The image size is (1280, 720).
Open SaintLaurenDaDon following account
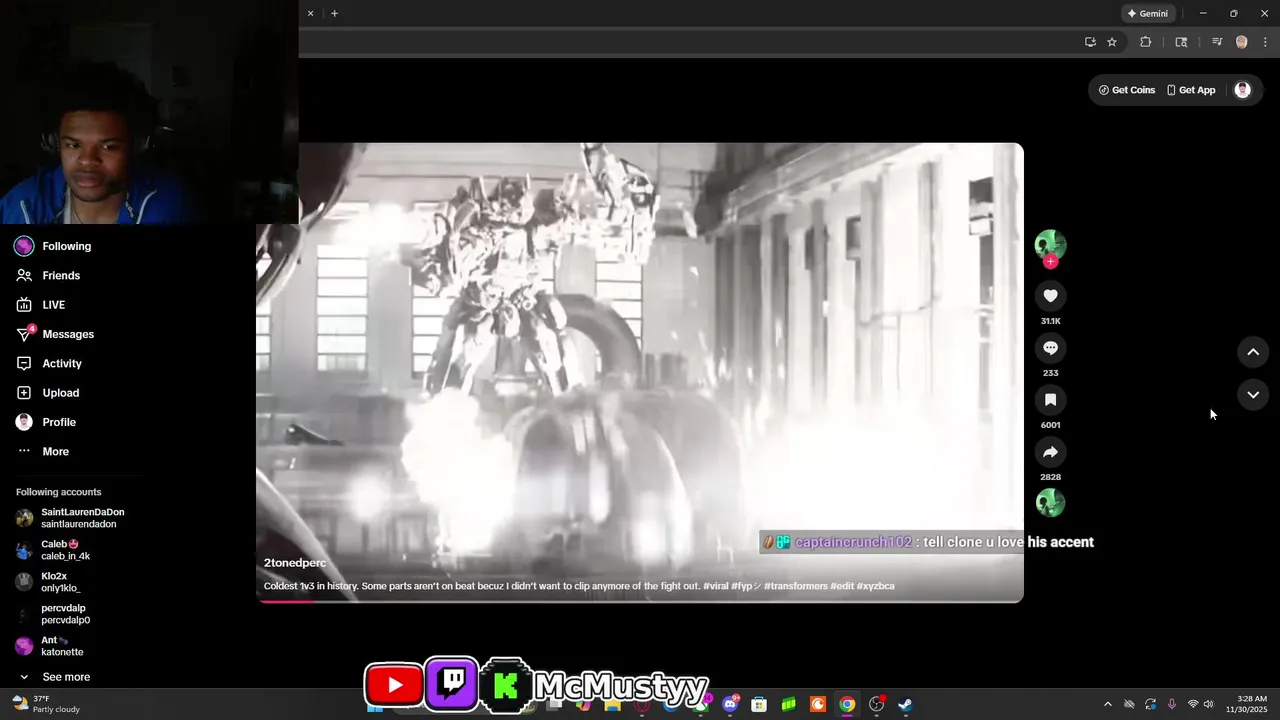pyautogui.click(x=70, y=518)
